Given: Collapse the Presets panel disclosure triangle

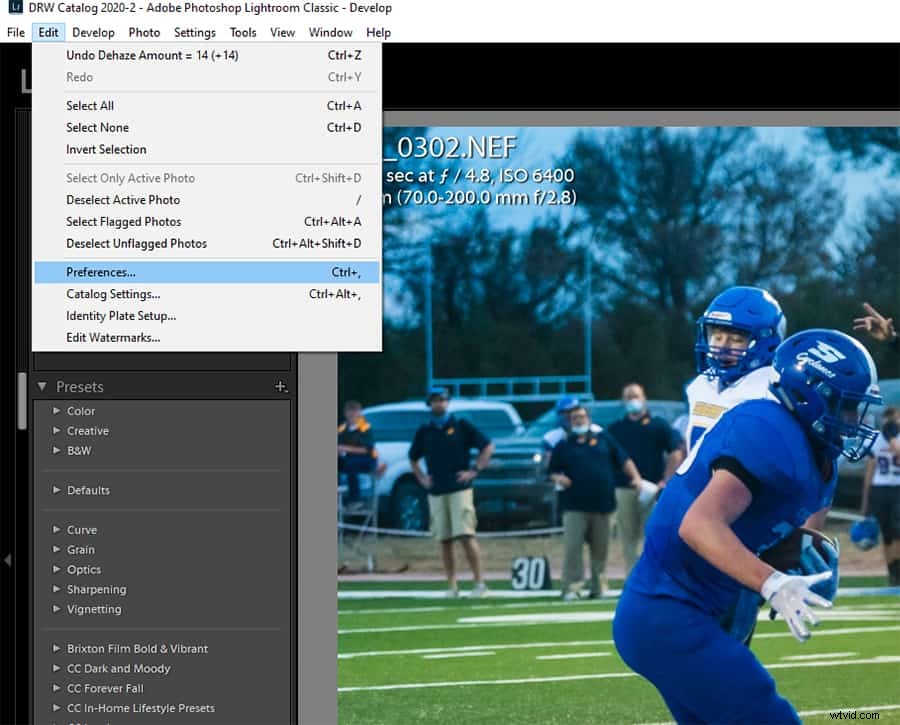Looking at the screenshot, I should (x=42, y=386).
